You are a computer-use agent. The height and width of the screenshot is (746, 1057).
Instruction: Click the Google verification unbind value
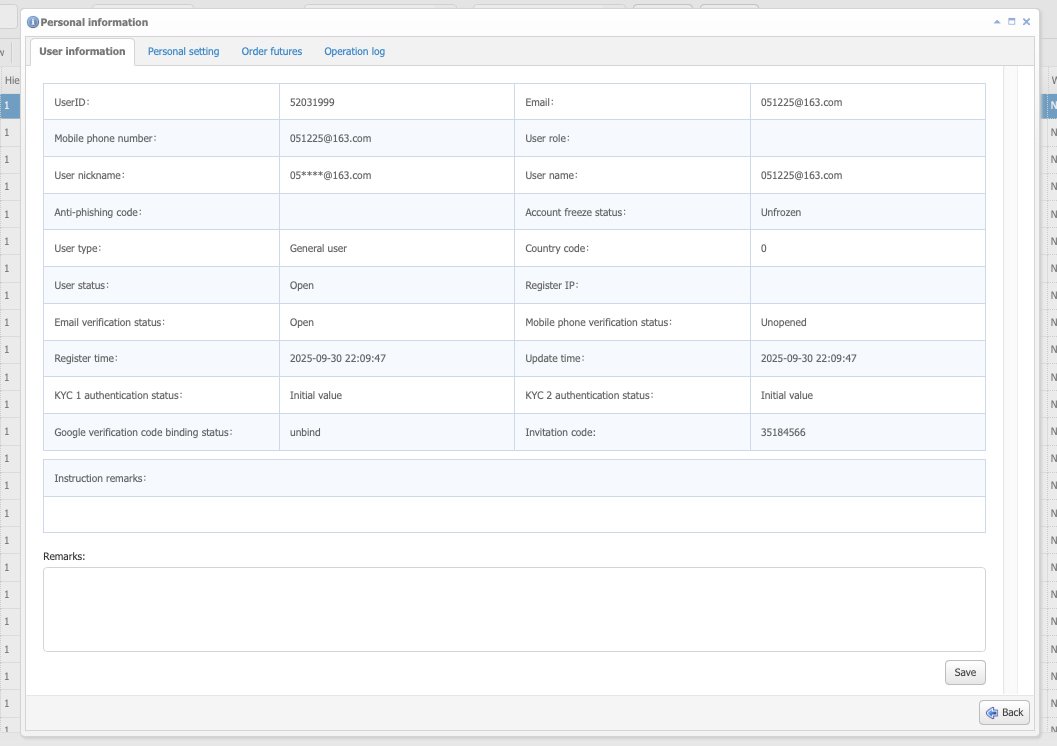point(304,433)
